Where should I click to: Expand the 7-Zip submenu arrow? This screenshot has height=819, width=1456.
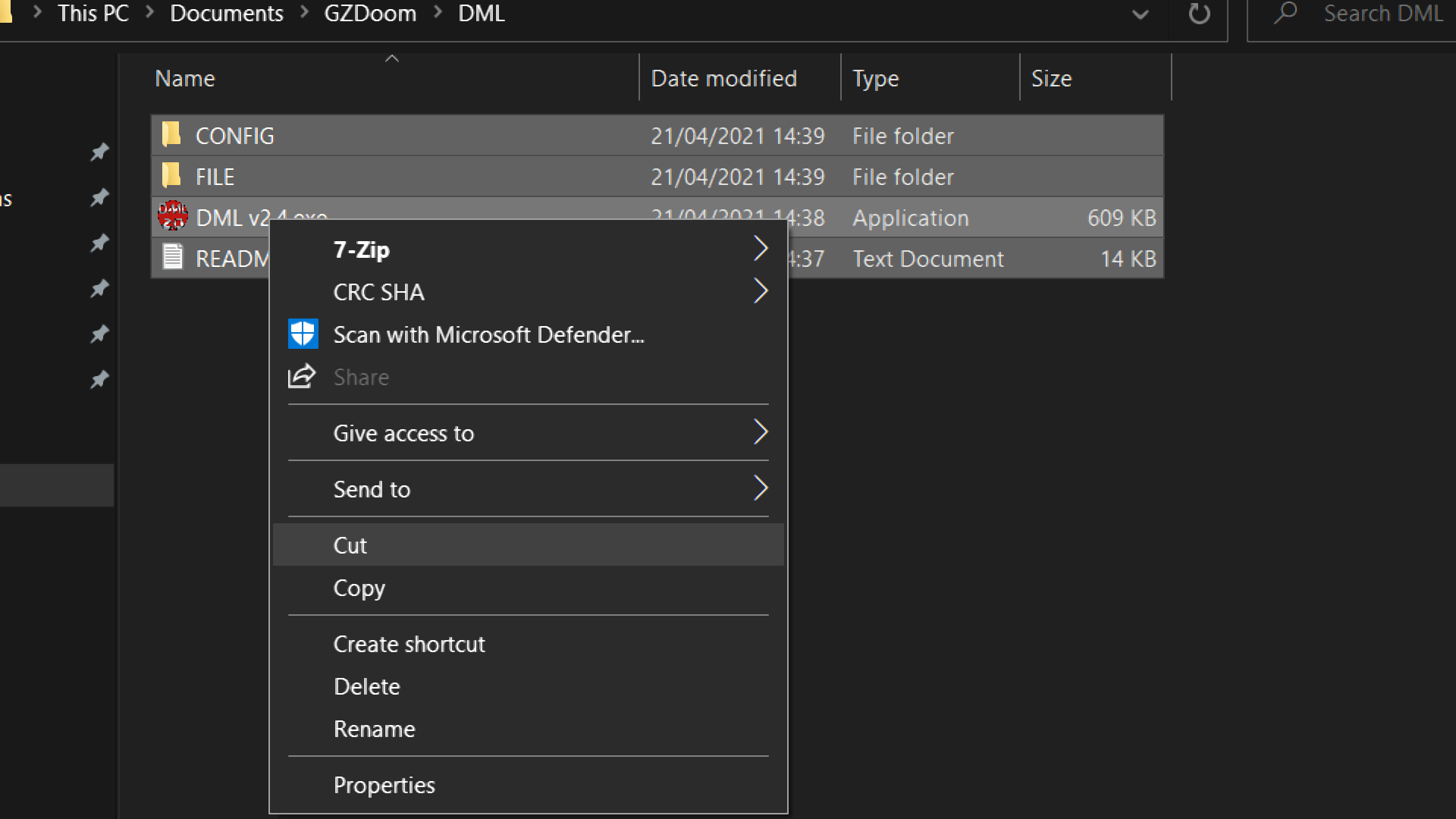coord(760,249)
